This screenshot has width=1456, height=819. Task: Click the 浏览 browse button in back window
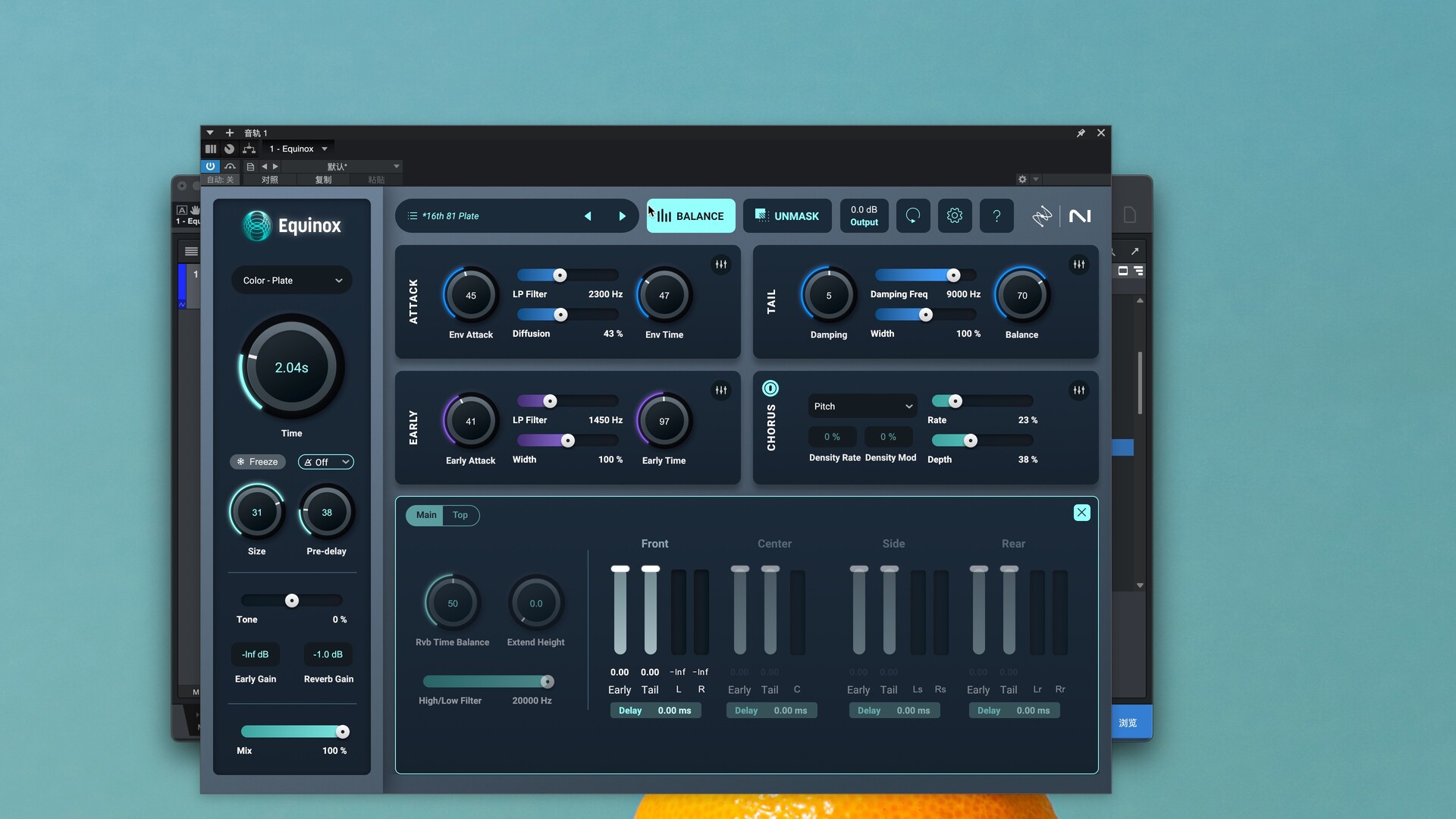point(1128,723)
